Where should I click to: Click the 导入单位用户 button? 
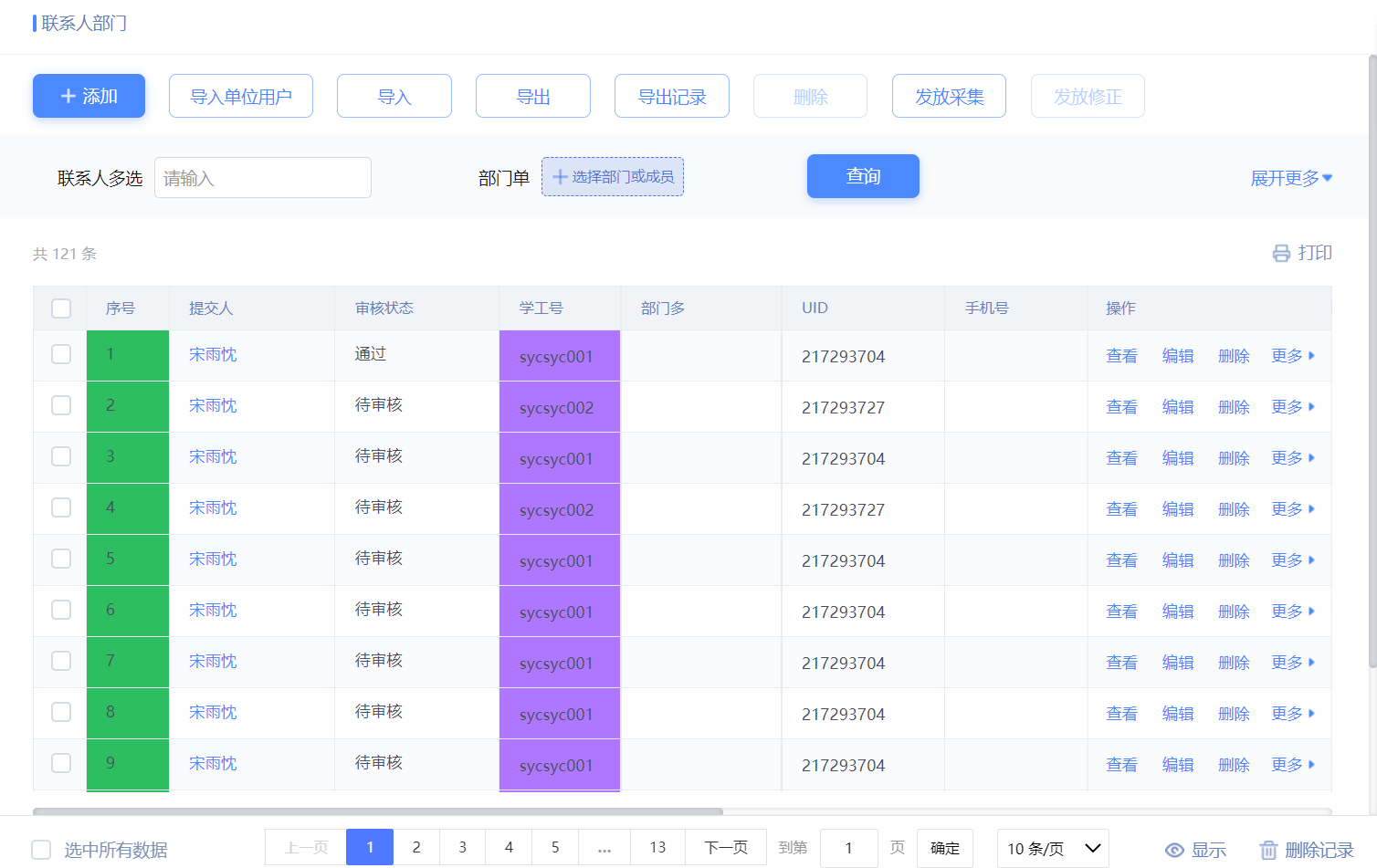tap(241, 96)
